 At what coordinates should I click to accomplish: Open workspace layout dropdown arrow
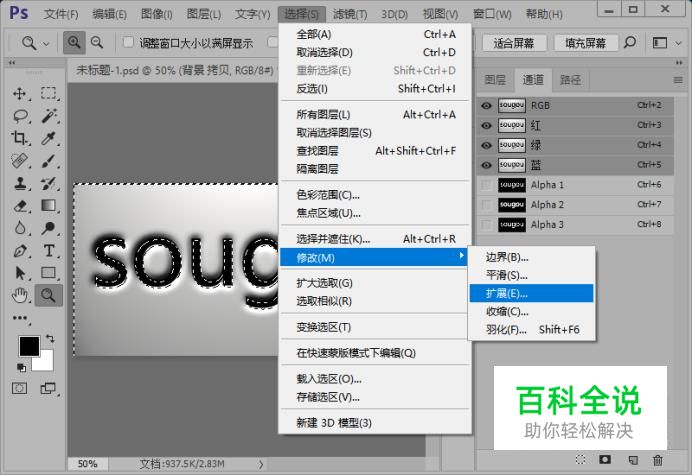point(678,43)
